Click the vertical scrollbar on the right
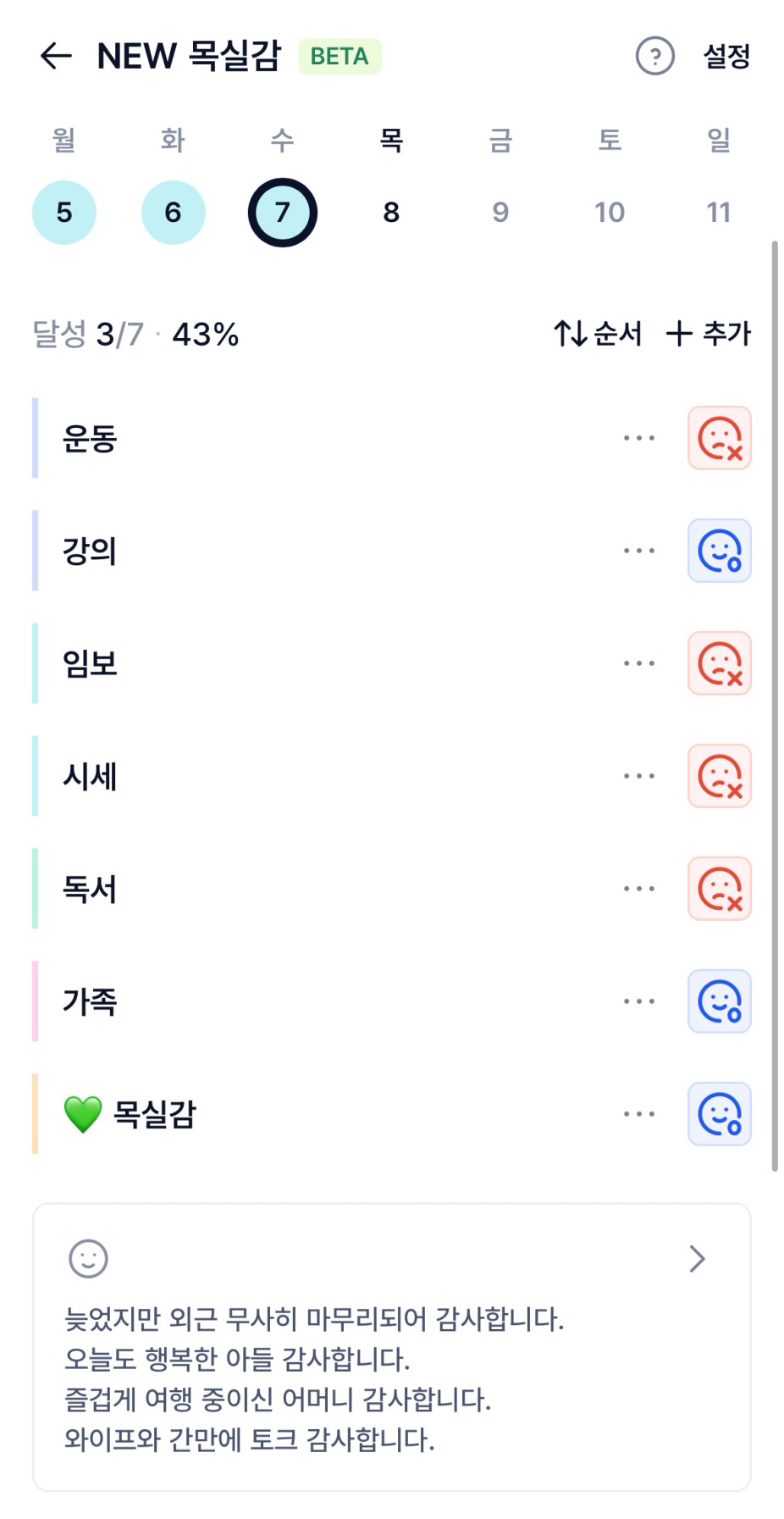 click(774, 705)
